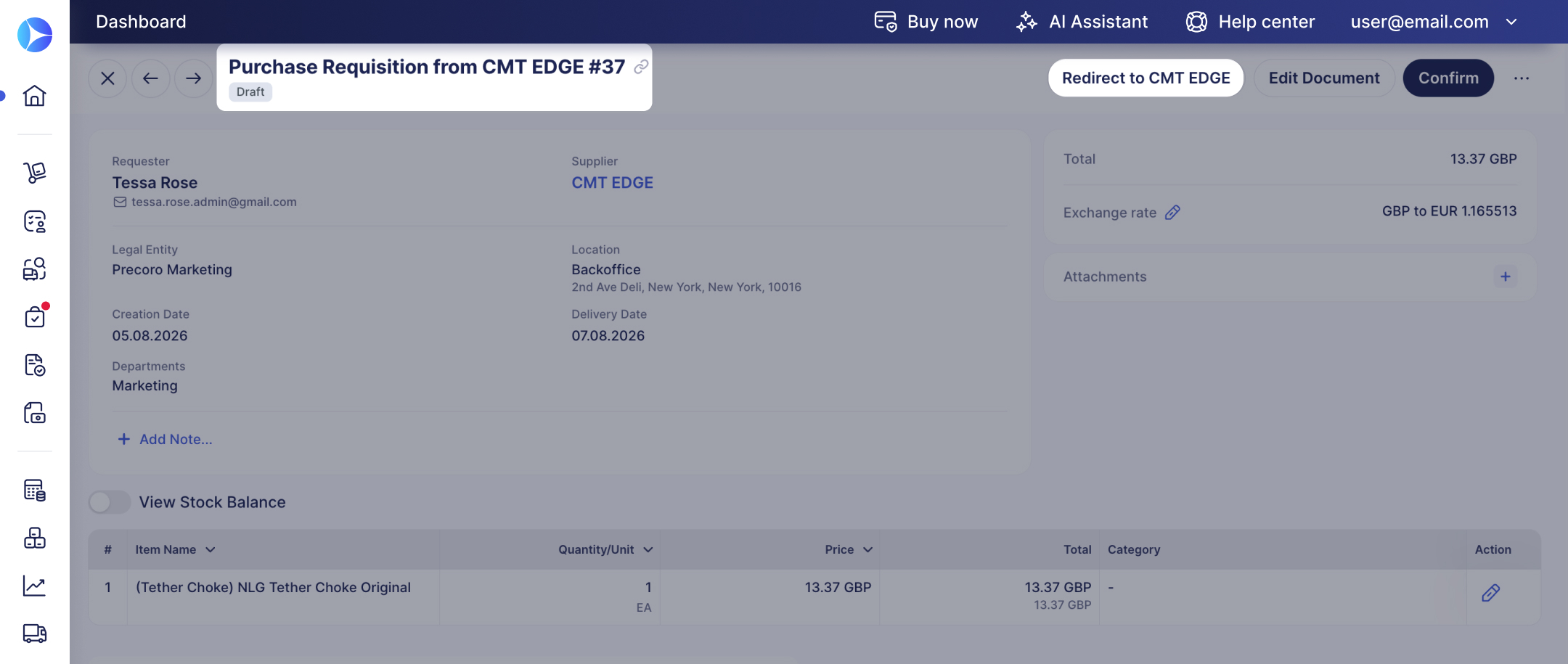
Task: Expand the Item Name column dropdown
Action: pyautogui.click(x=211, y=550)
